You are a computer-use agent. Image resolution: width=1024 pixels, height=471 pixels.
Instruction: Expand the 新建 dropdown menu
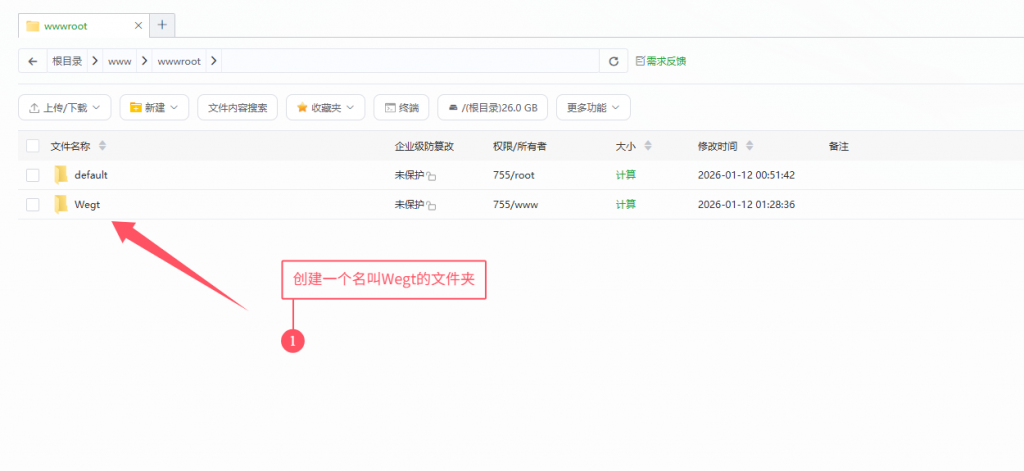[153, 107]
